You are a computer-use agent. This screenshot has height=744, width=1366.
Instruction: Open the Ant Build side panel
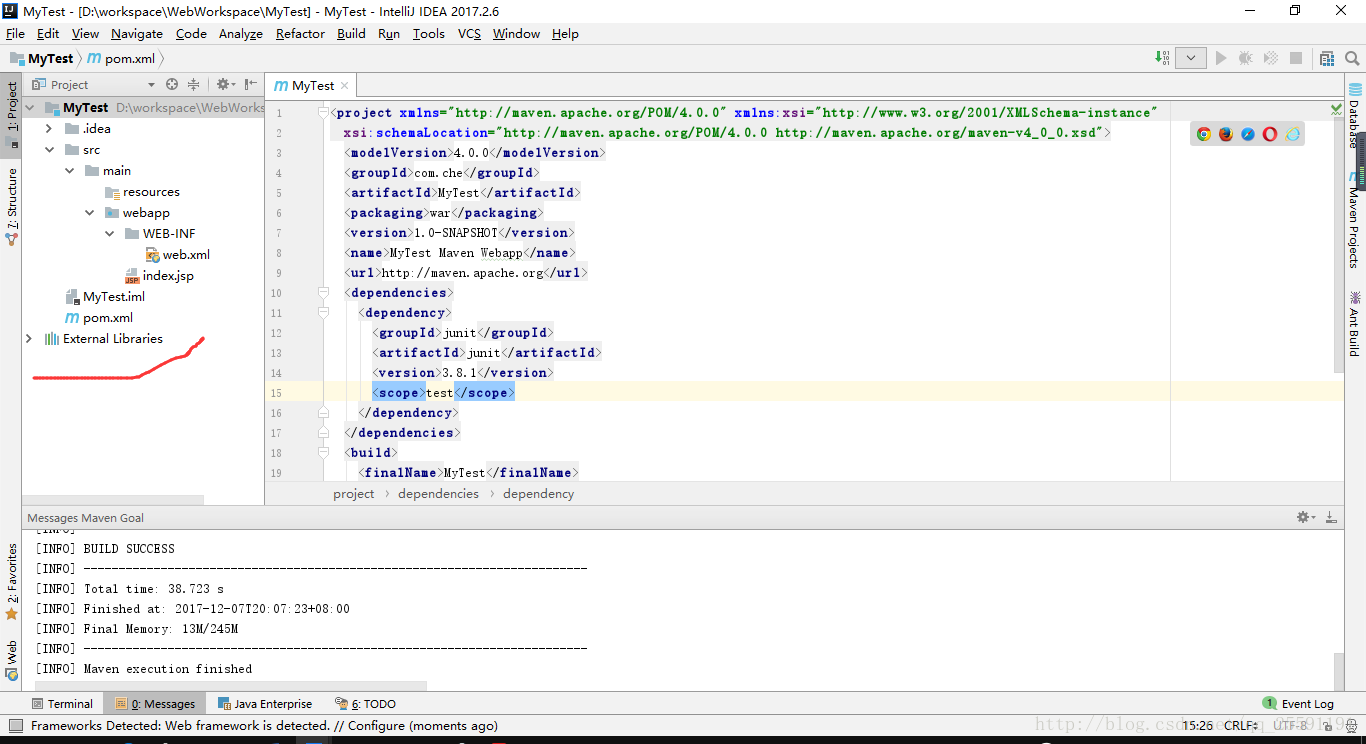point(1354,324)
